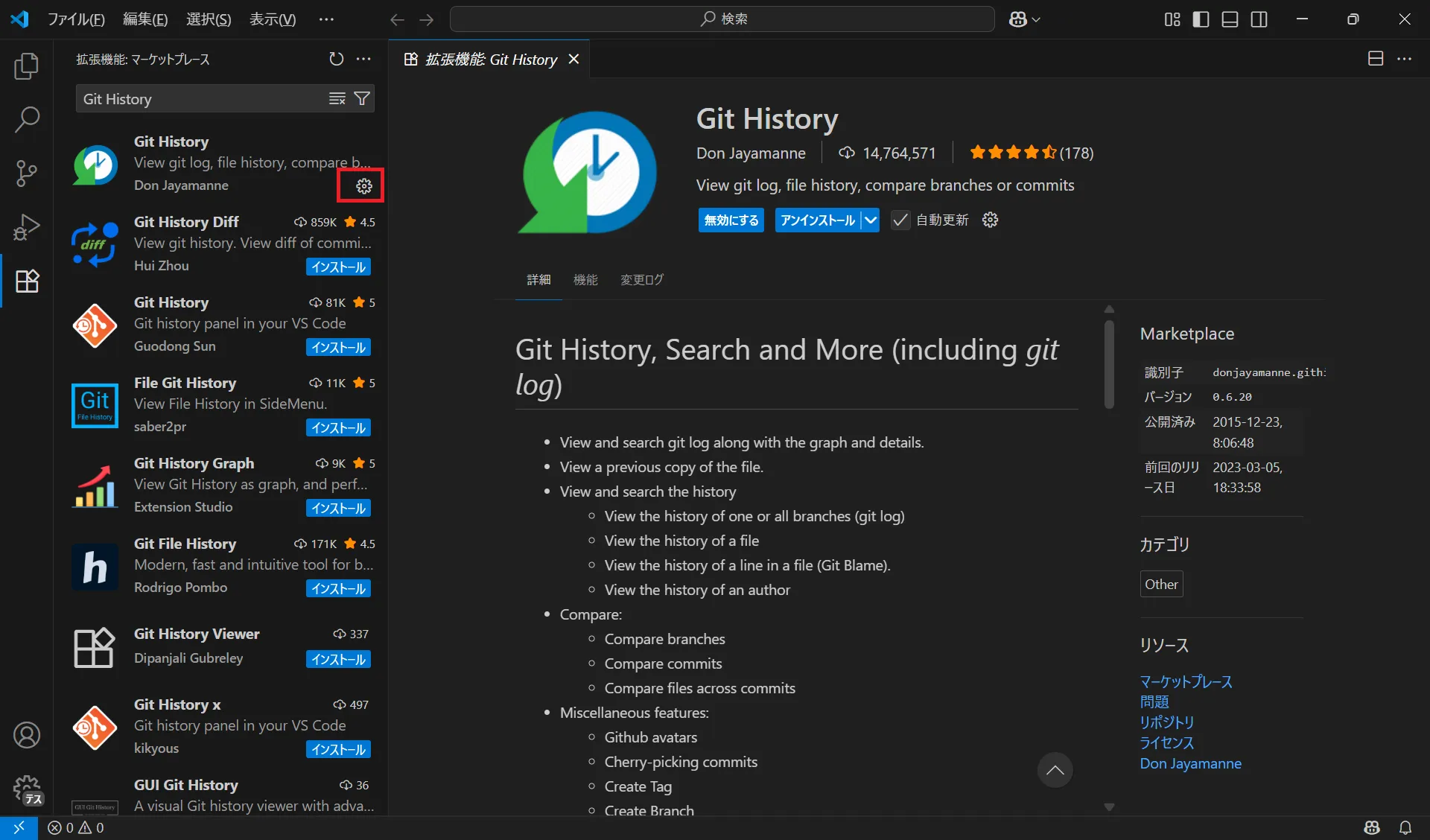Viewport: 1430px width, 840px height.
Task: Open the File menu
Action: click(76, 19)
